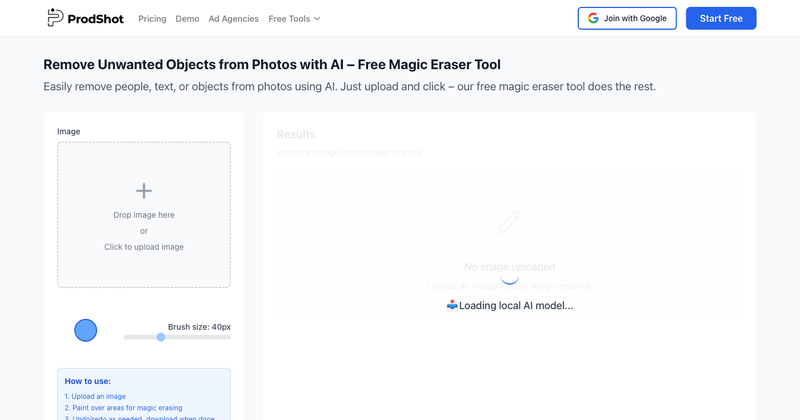Click the page title about Magic Eraser
Viewport: 800px width, 420px height.
(x=272, y=65)
